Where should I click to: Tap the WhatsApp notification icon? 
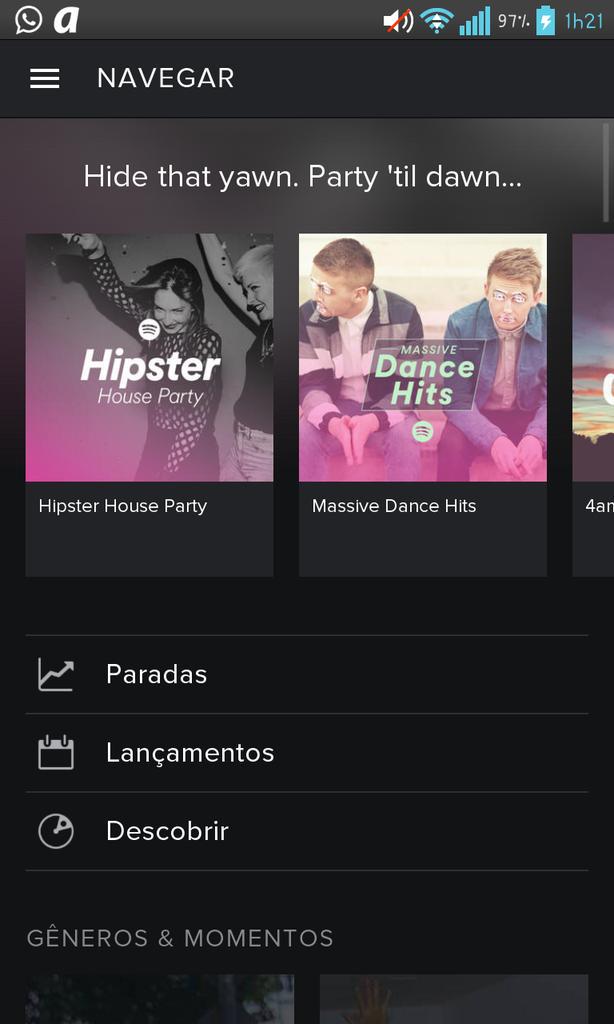29,20
